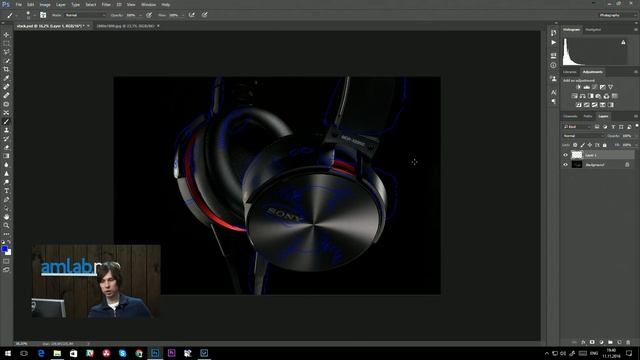
Task: Open the Window menu
Action: pos(148,4)
